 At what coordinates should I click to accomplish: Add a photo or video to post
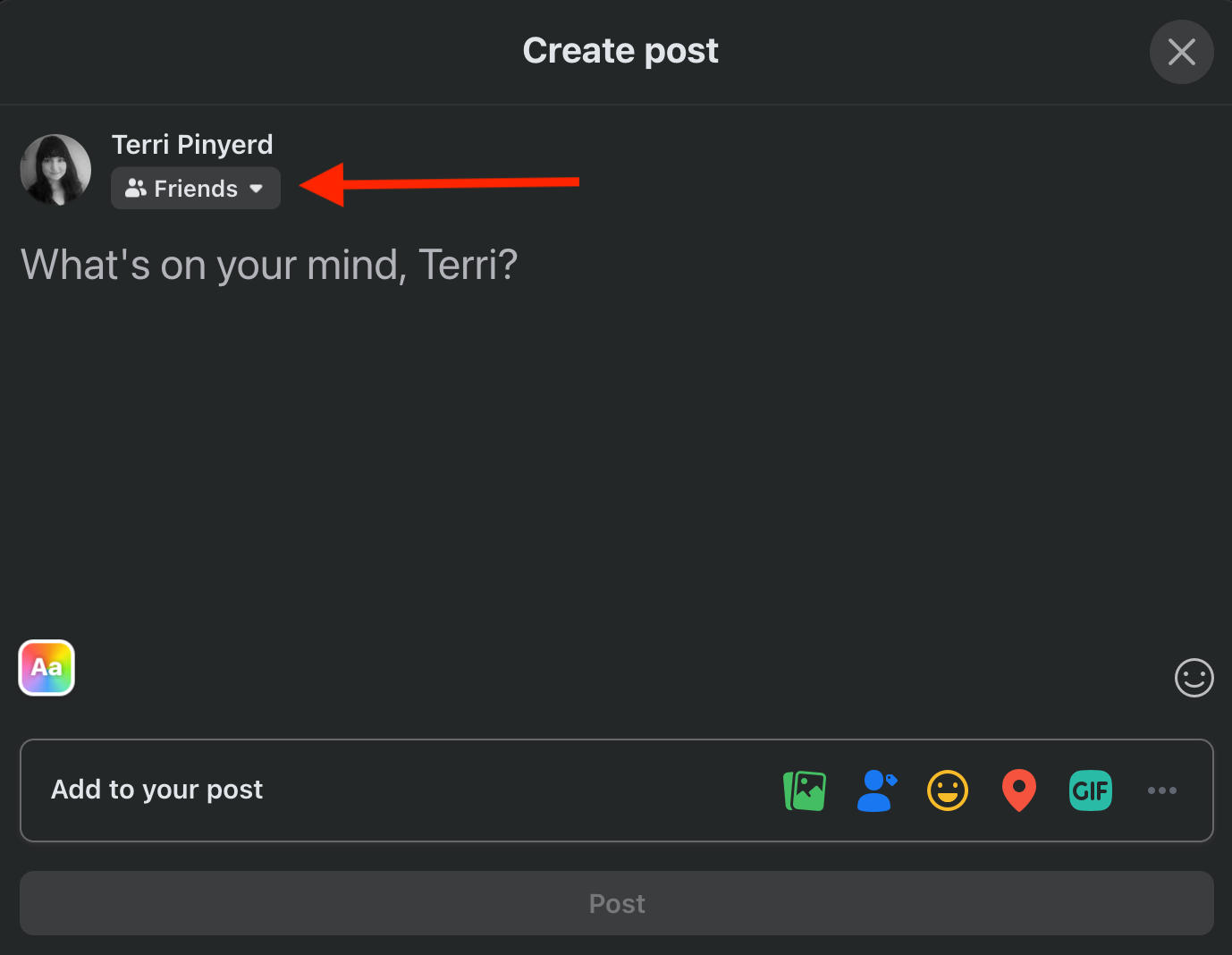[x=805, y=790]
